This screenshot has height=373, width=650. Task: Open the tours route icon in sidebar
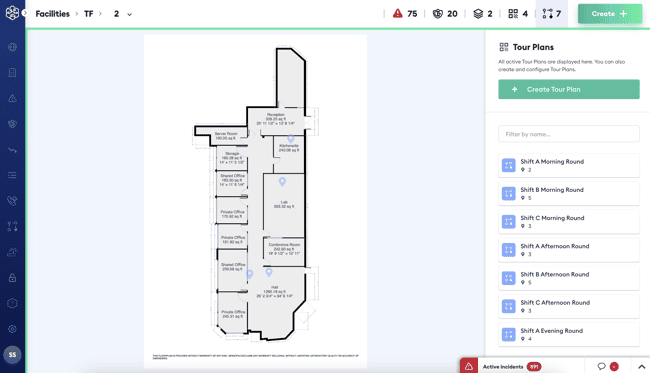[x=12, y=226]
